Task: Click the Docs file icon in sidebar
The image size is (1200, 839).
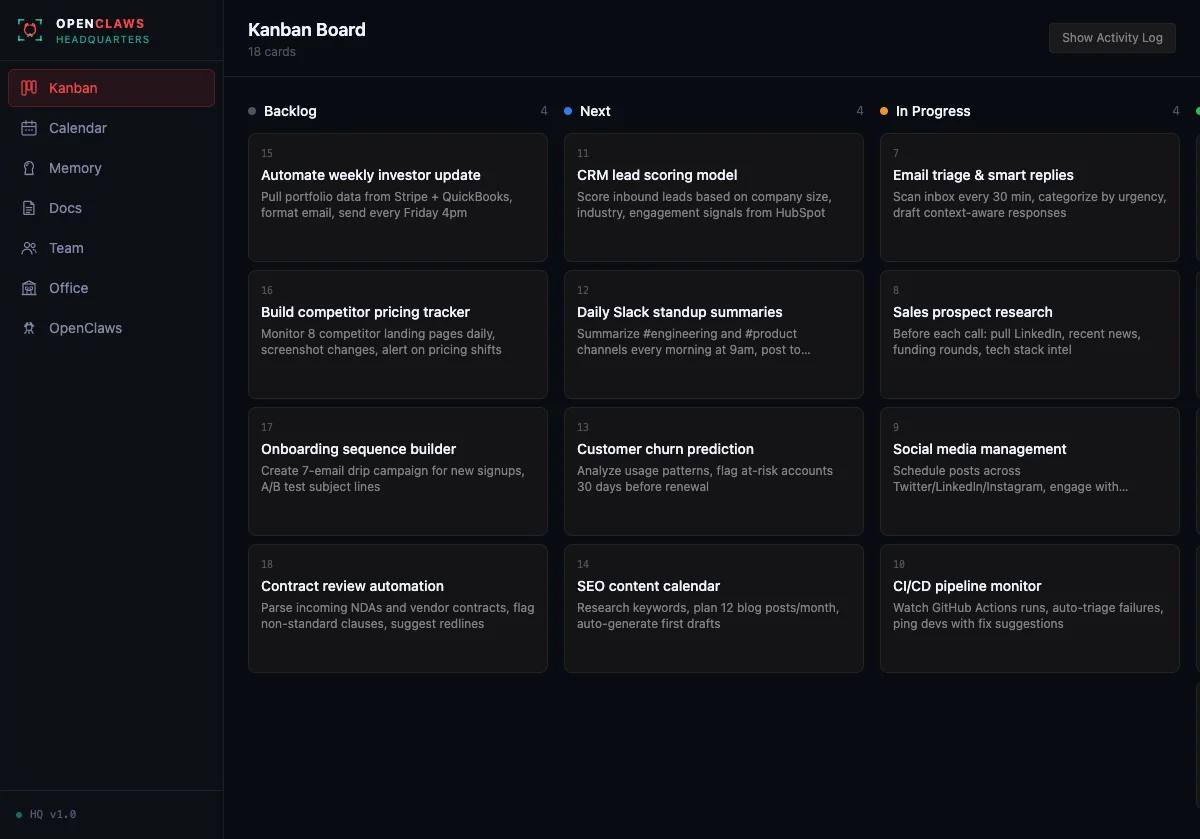Action: [x=29, y=208]
